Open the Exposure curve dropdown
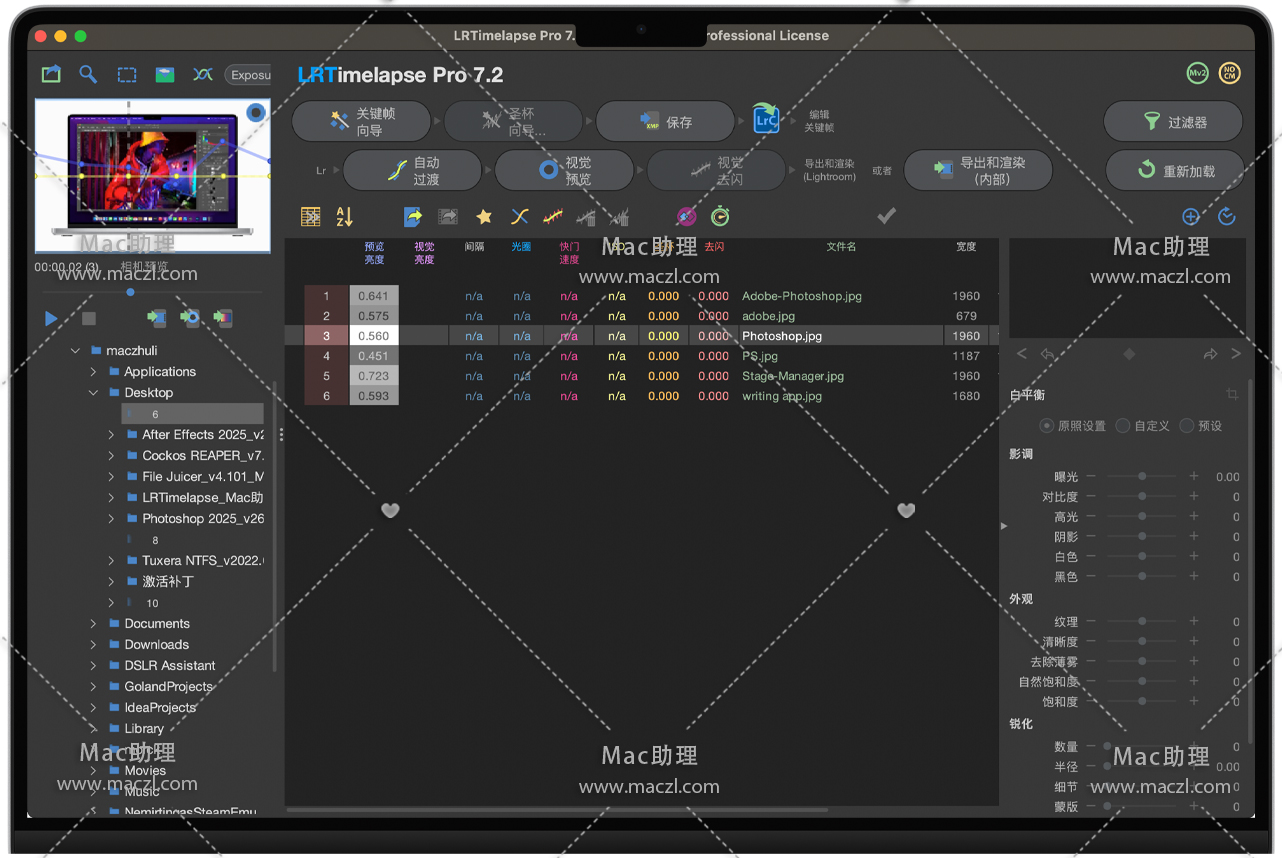 click(249, 75)
